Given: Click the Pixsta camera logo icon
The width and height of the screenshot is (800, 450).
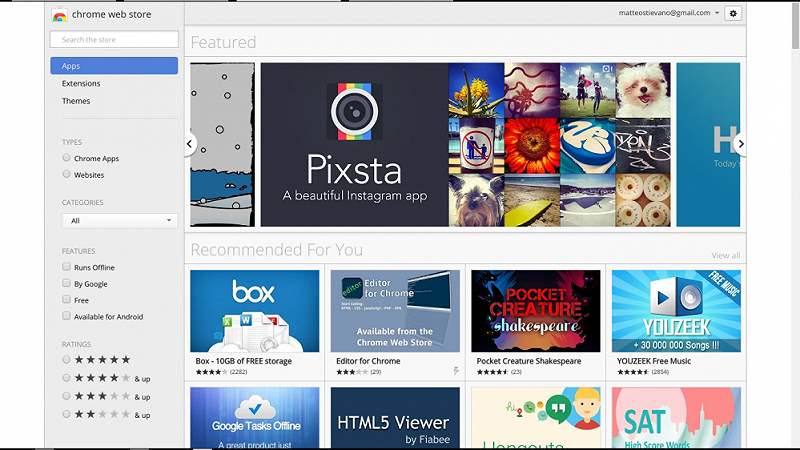Looking at the screenshot, I should pos(354,111).
